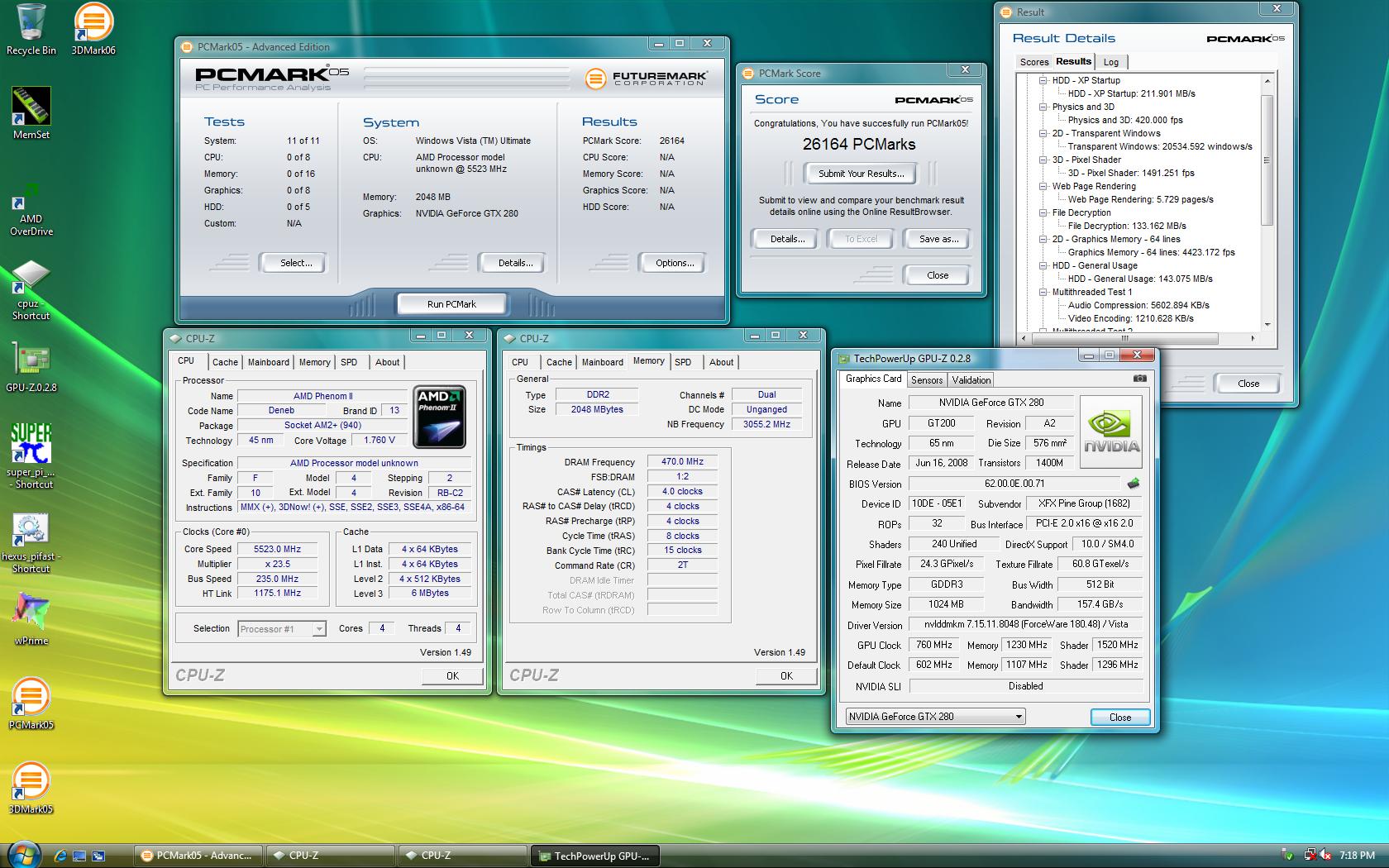
Task: Click the Show Desktop quick launch icon
Action: (x=79, y=856)
